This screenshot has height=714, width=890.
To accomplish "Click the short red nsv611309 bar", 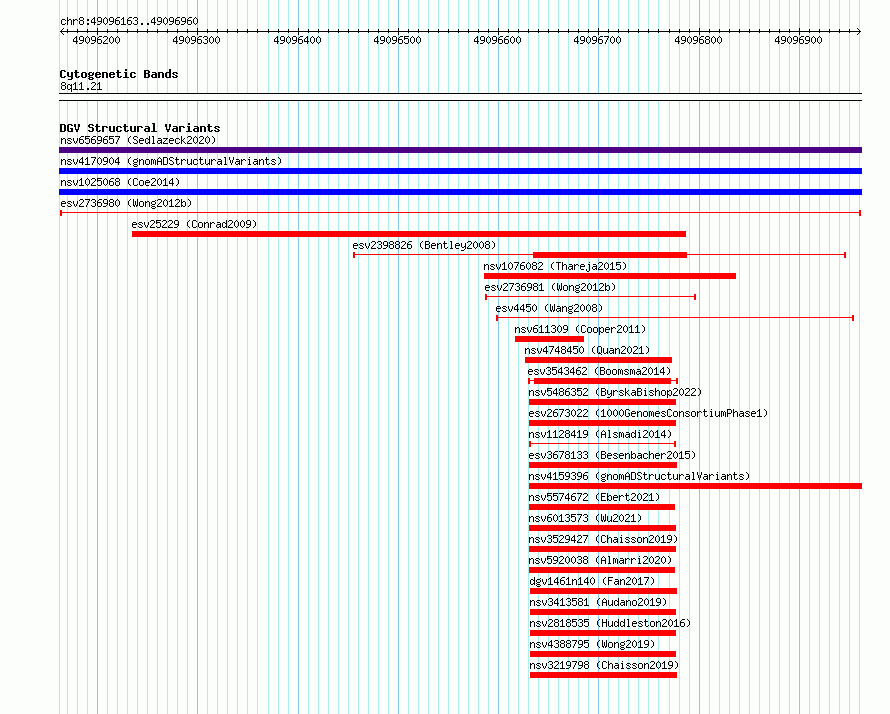I will coord(549,339).
